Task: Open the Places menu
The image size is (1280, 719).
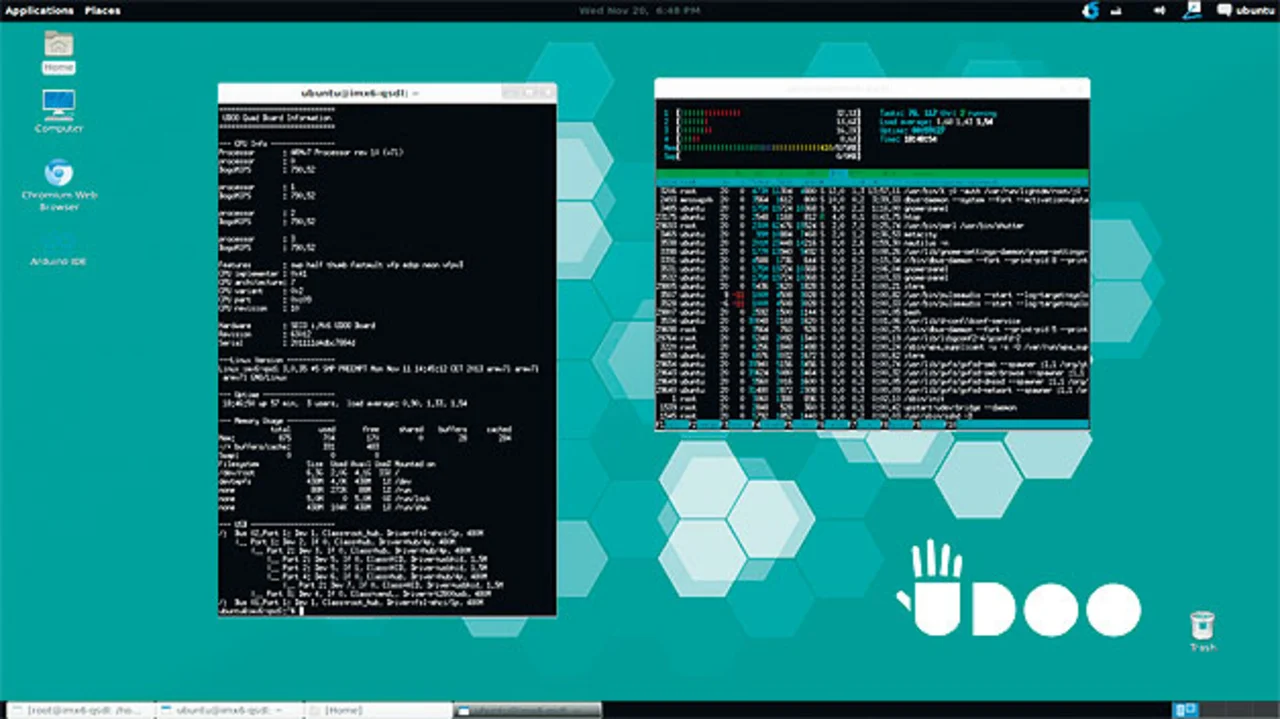Action: [x=102, y=10]
